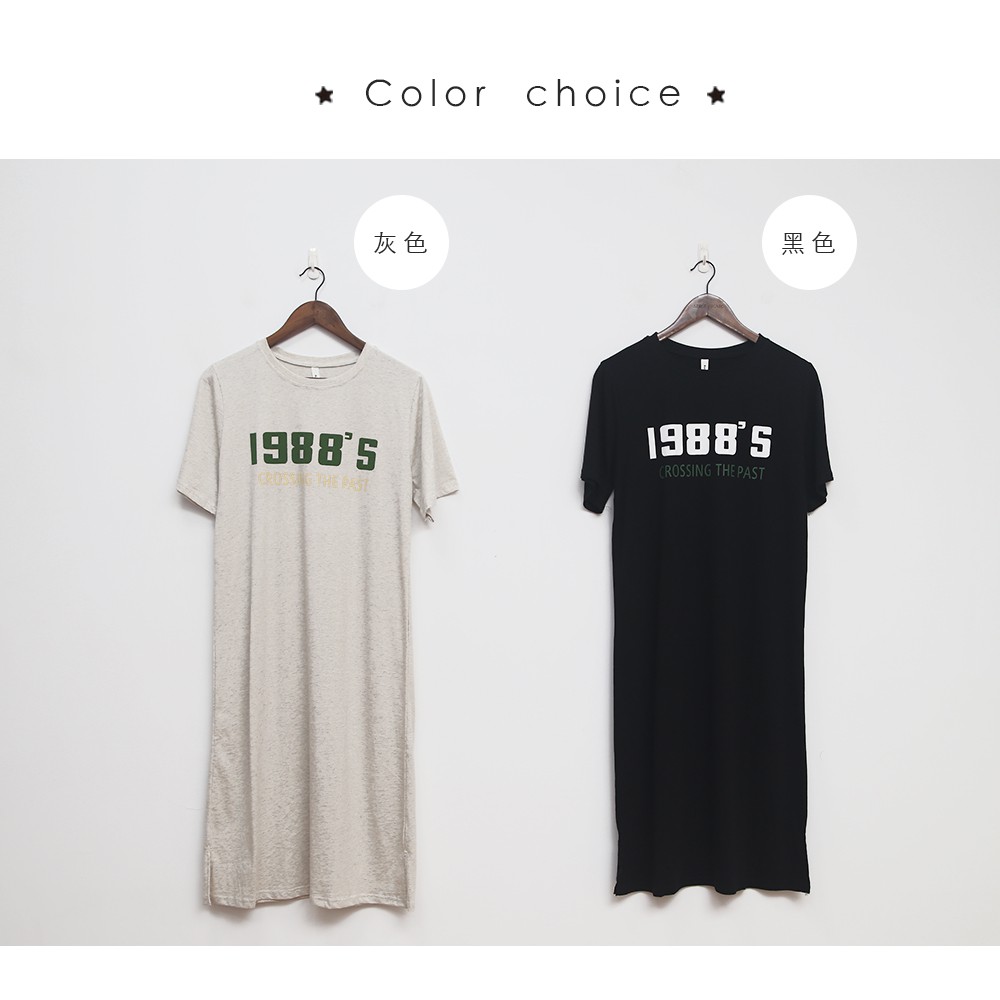Click CROSSING THE PAST text on gray dress
This screenshot has height=1000, width=1000.
pyautogui.click(x=312, y=482)
